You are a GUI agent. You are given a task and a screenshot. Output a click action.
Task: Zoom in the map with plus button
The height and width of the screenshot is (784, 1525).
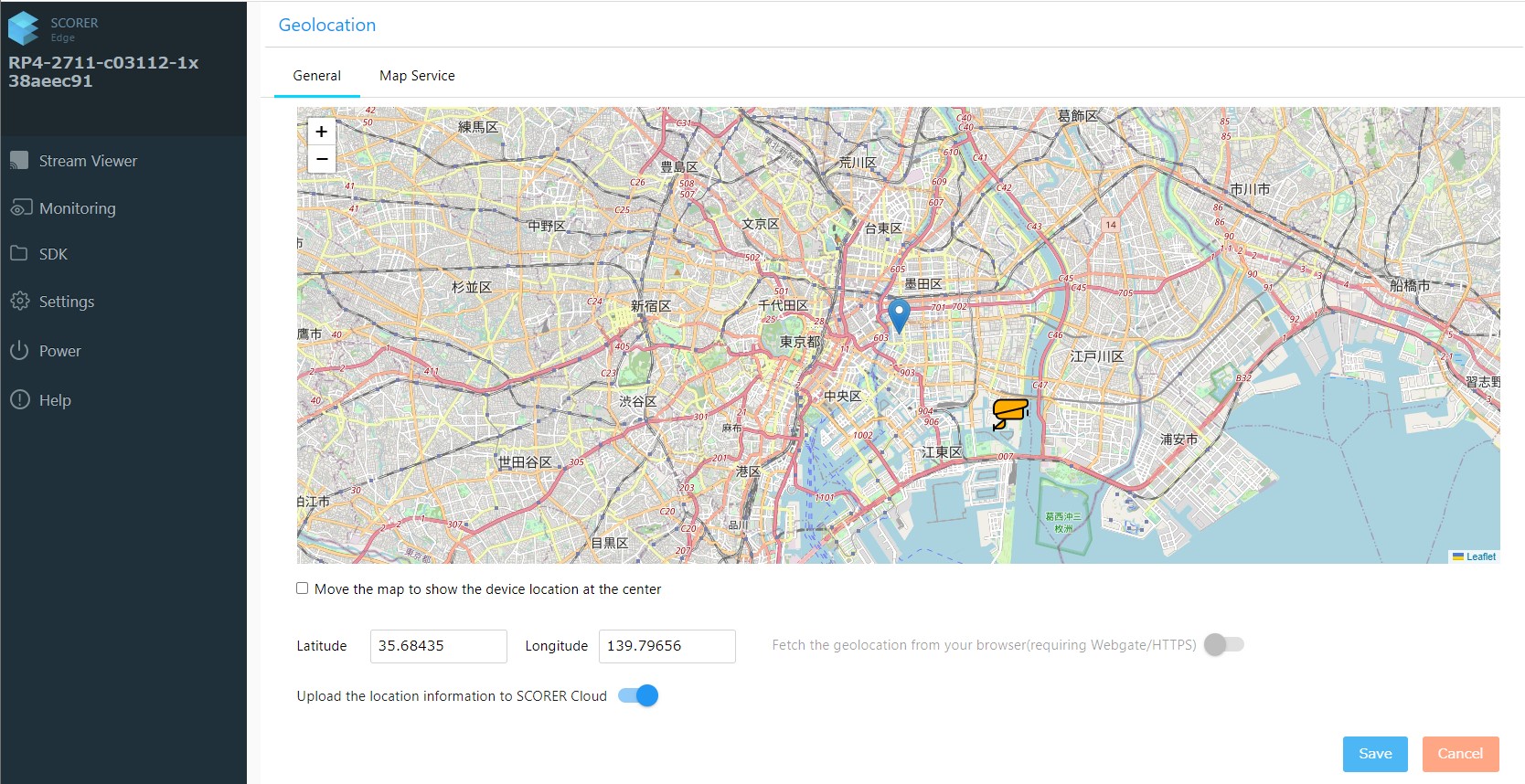(x=322, y=132)
